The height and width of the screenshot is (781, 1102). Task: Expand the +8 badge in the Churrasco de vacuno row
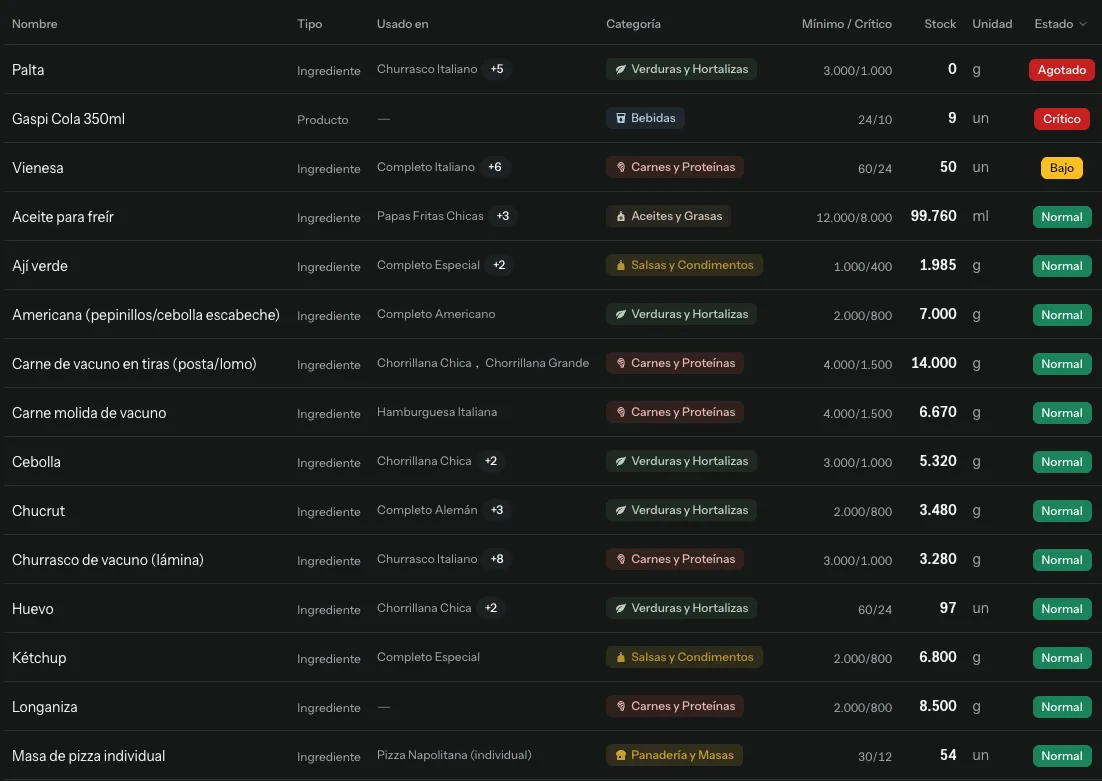coord(497,559)
